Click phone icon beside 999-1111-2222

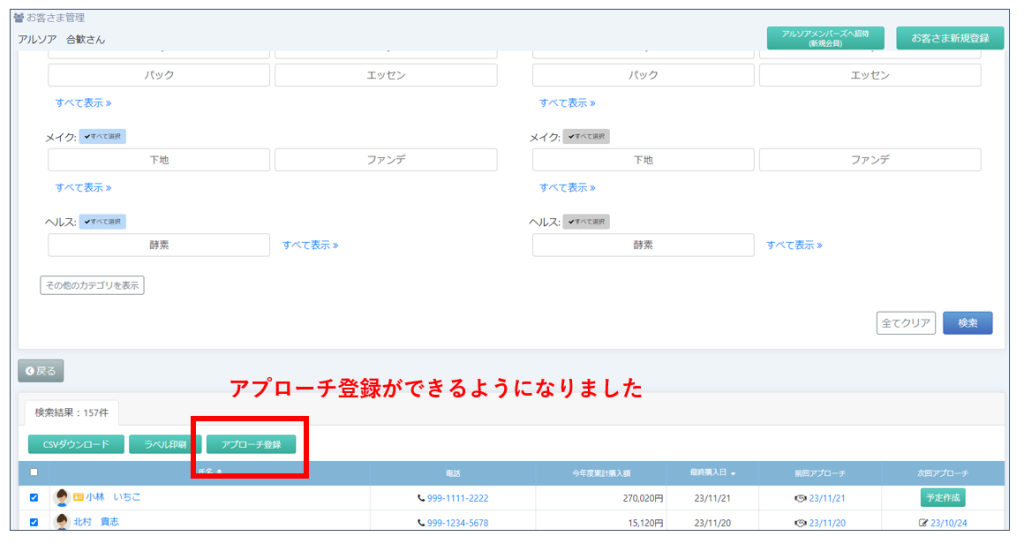(x=421, y=498)
